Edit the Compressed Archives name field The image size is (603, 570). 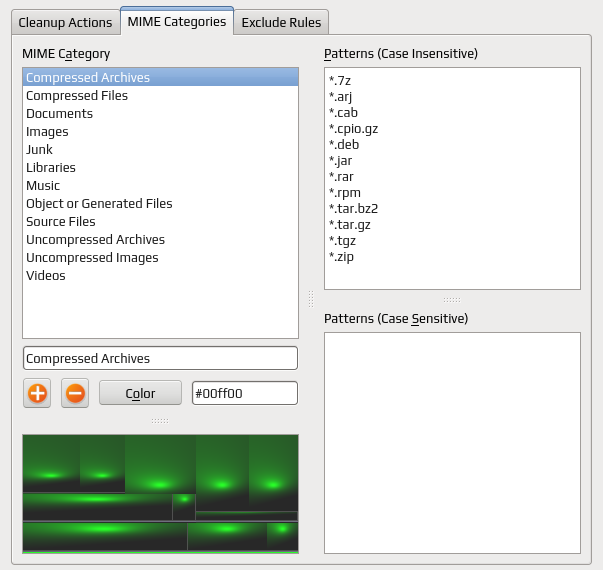tap(160, 358)
